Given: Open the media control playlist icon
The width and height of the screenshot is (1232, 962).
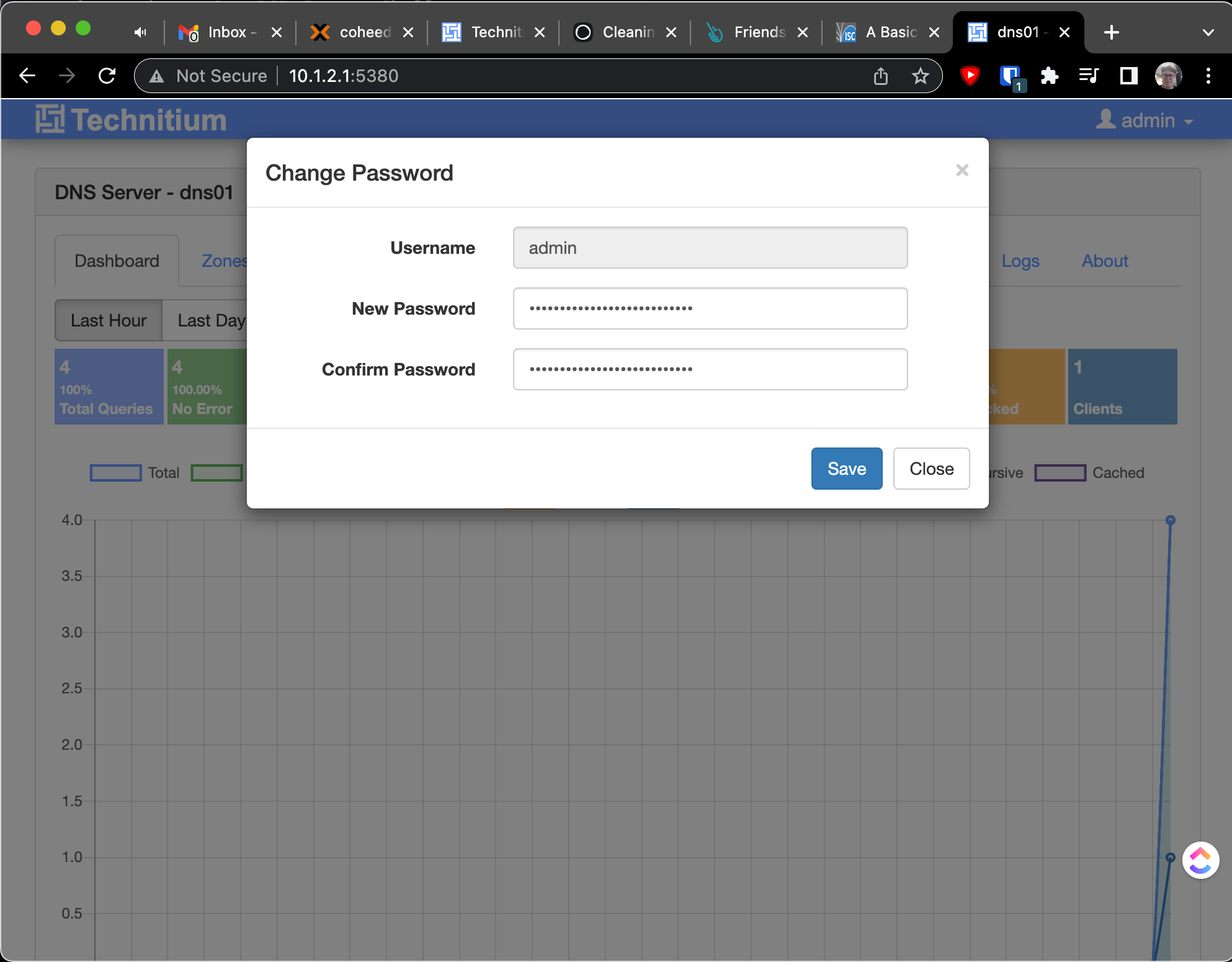Looking at the screenshot, I should click(1089, 76).
